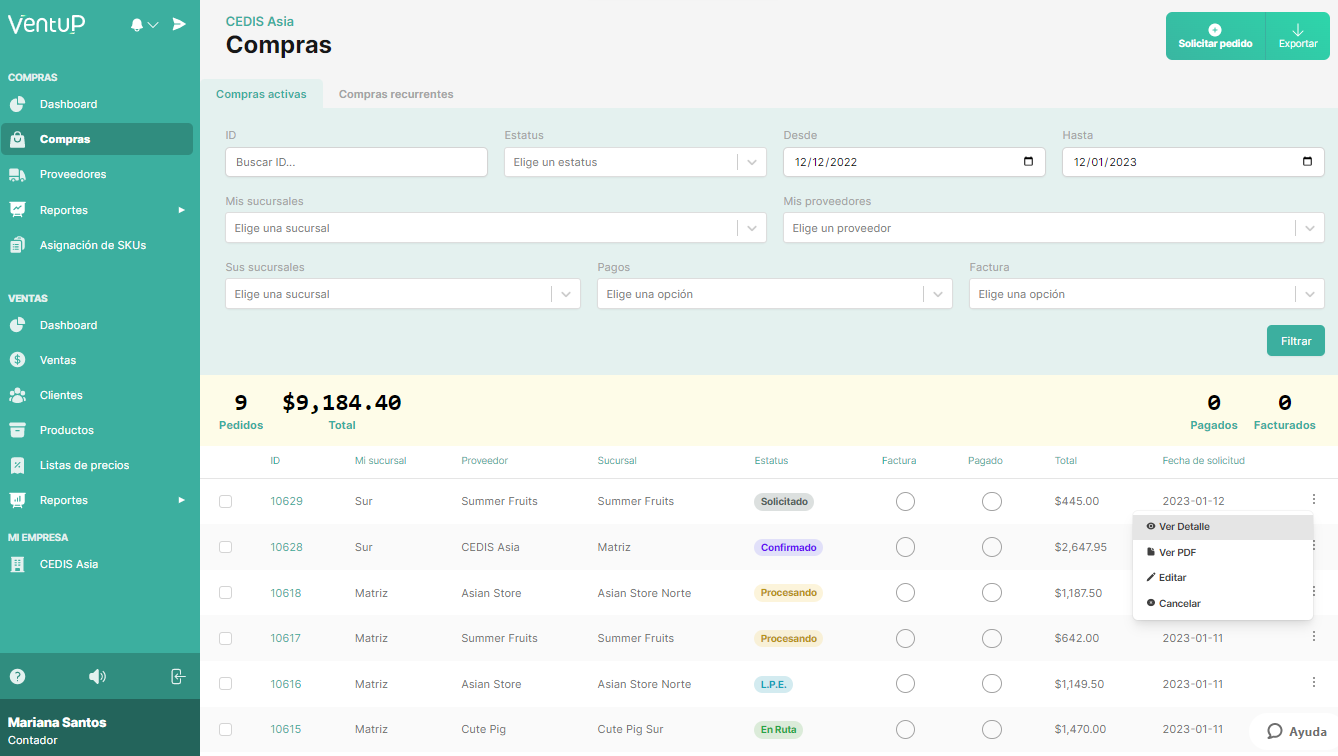Click the Clientes people icon
Viewport: 1338px width, 756px height.
(x=17, y=395)
